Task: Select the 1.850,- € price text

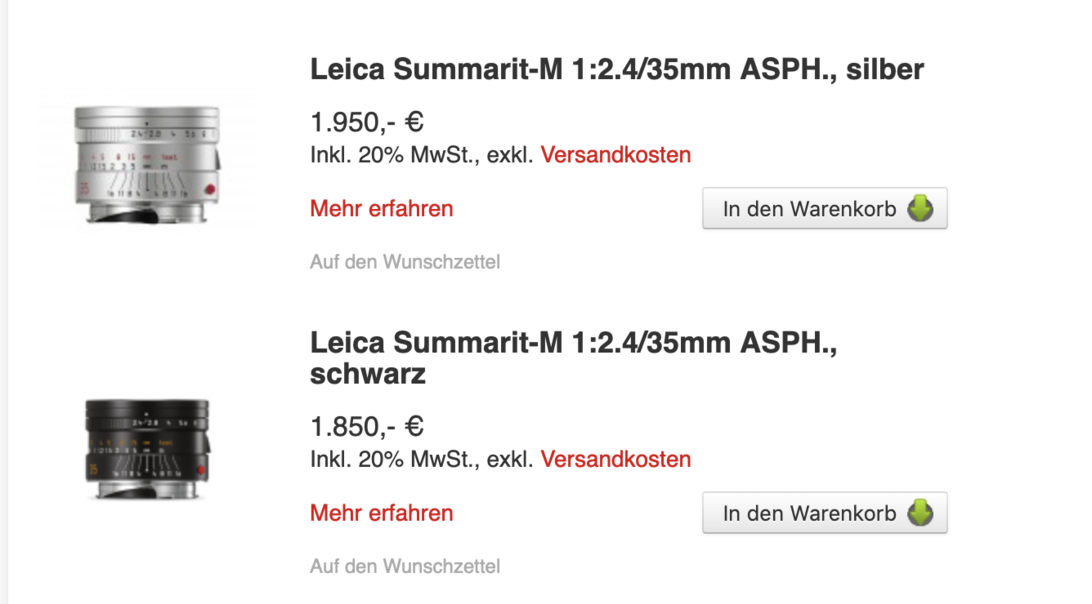Action: [x=367, y=427]
